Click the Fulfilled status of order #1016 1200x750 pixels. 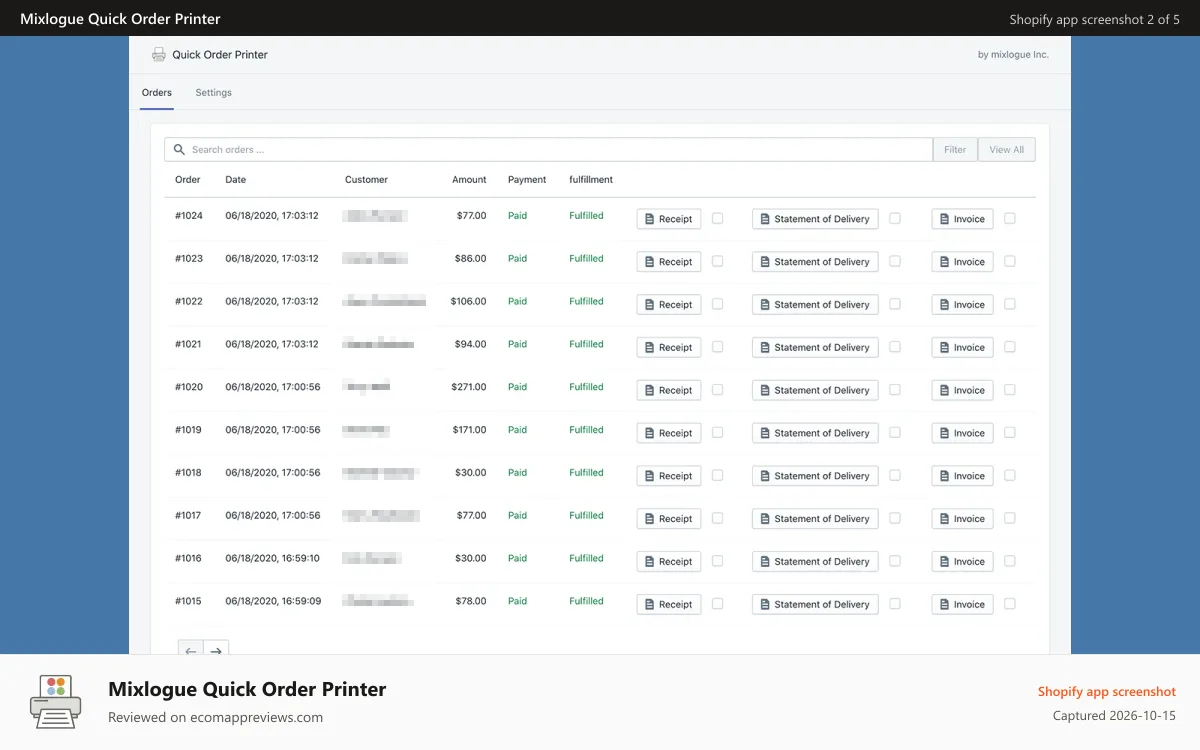(x=587, y=559)
